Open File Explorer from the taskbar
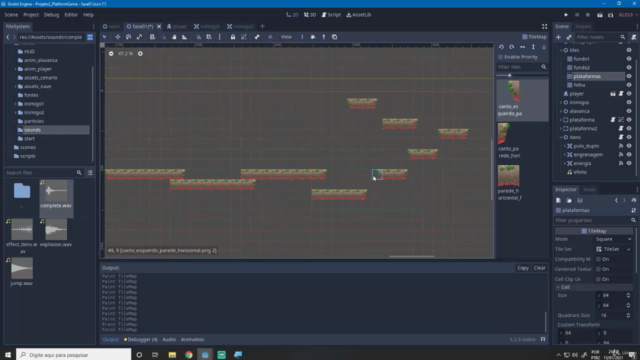Viewport: 640px width, 360px height. [172, 355]
